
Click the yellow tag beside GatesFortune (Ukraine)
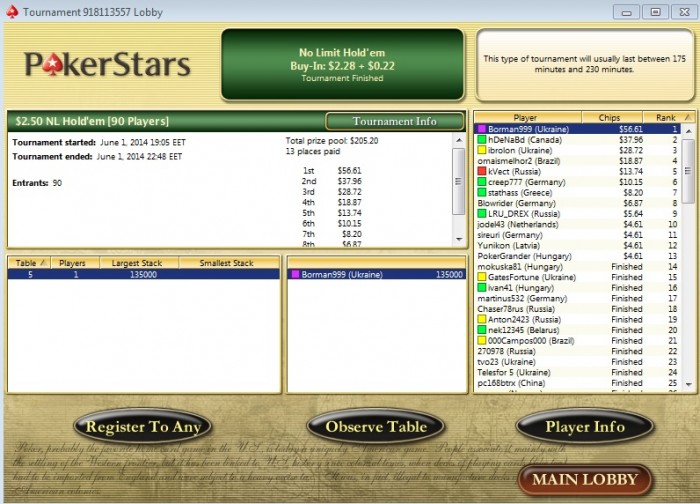[x=482, y=277]
